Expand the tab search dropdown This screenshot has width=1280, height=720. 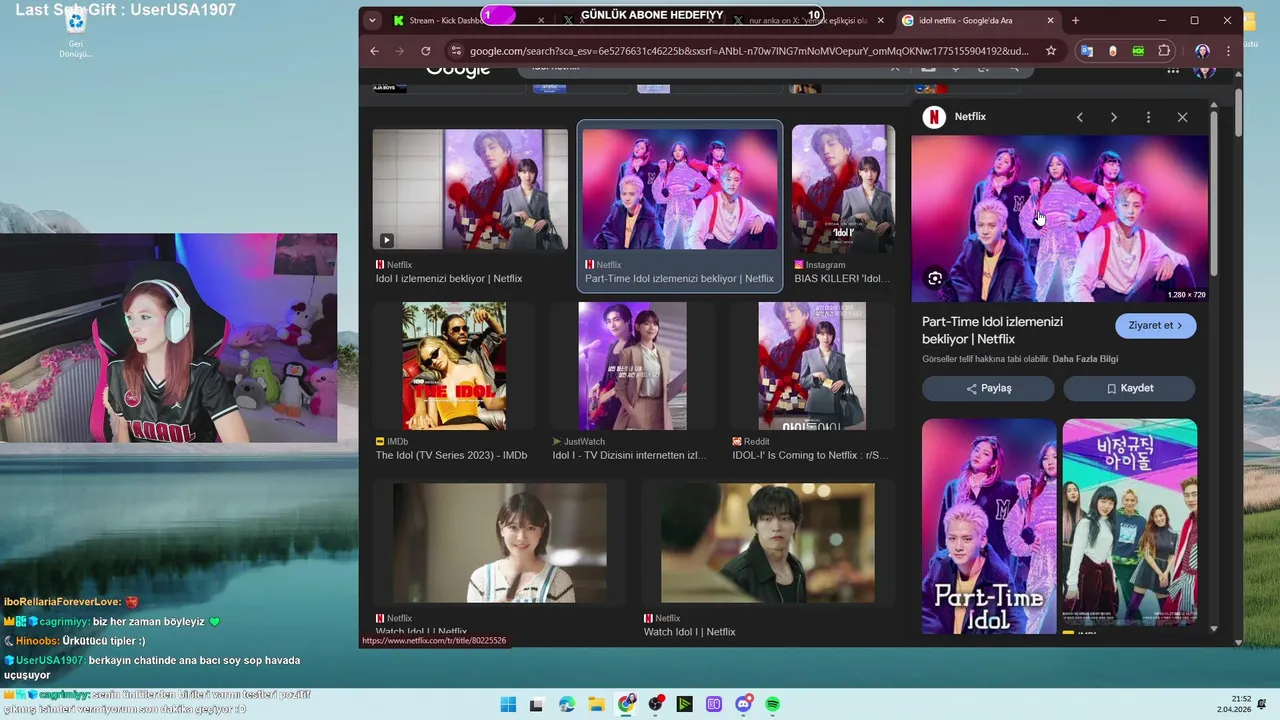click(x=373, y=20)
